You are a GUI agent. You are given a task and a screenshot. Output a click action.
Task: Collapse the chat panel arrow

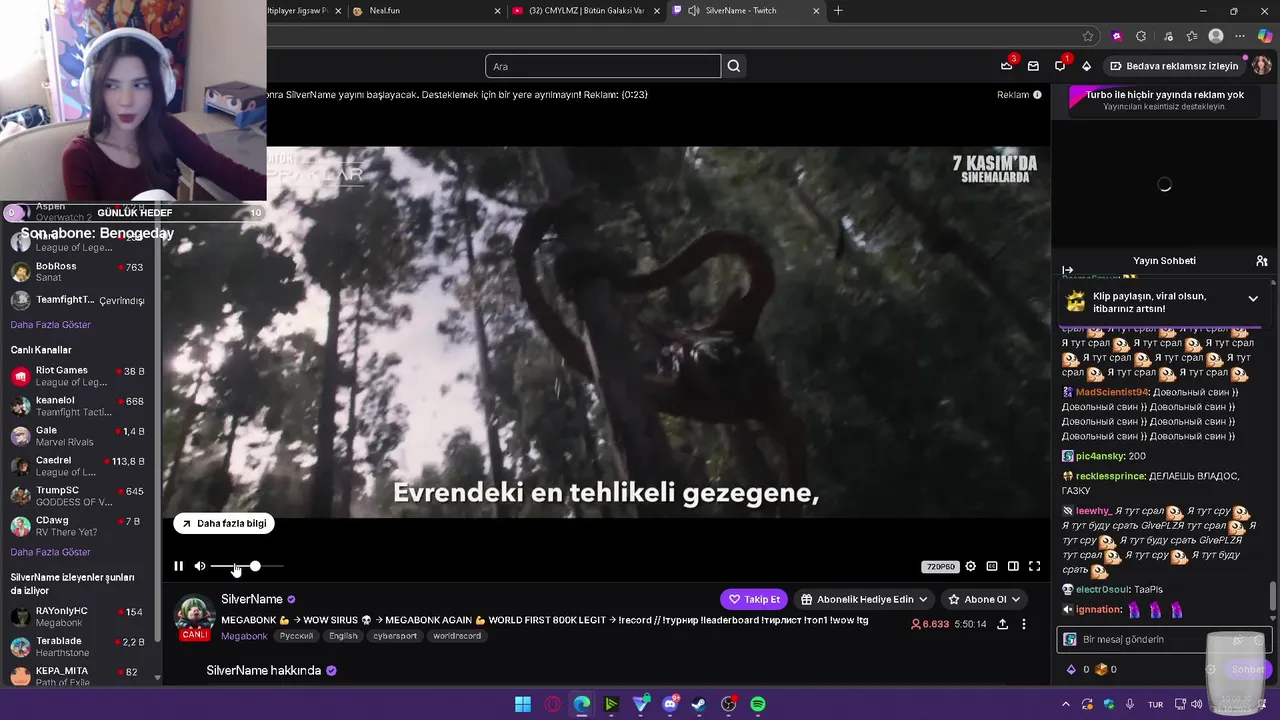pos(1067,270)
